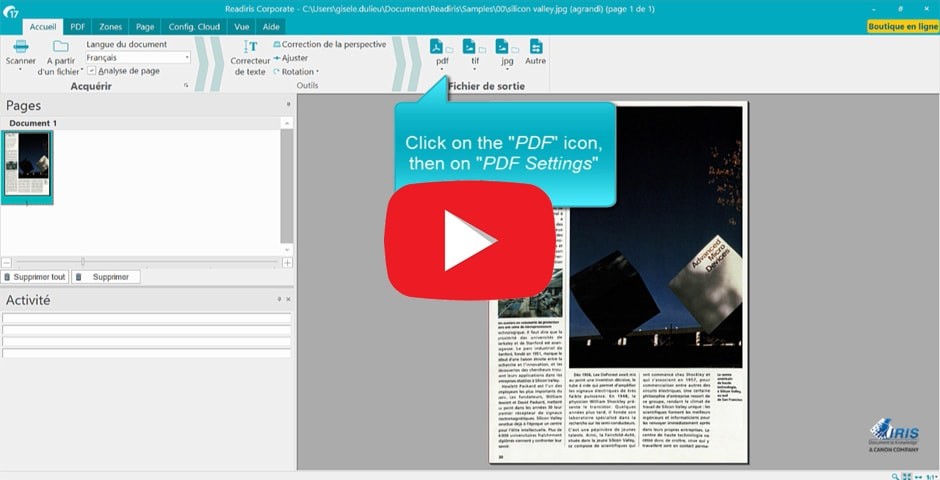Screen dimensions: 940x480
Task: Click the magnifier icon in status bar
Action: click(895, 476)
